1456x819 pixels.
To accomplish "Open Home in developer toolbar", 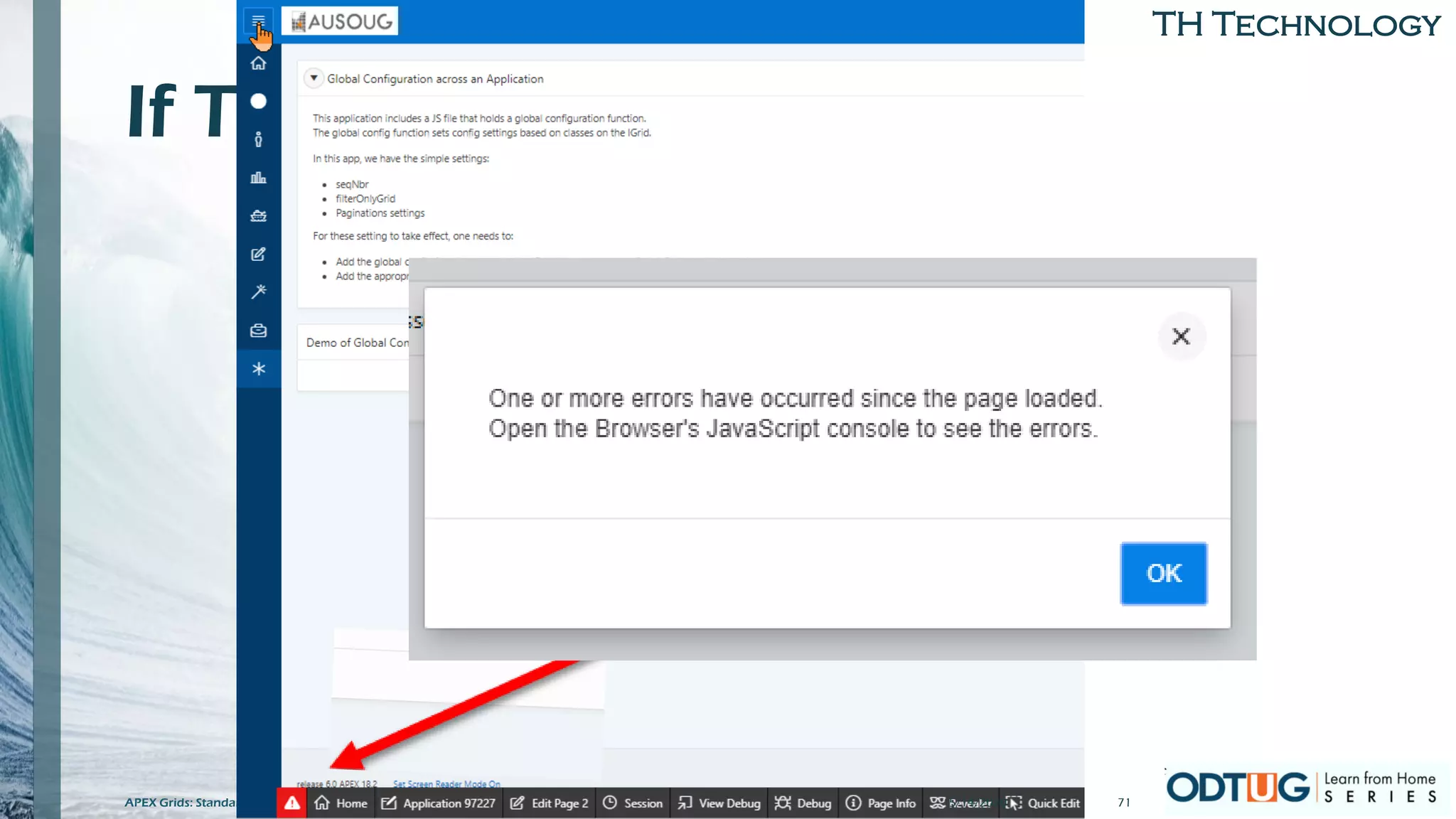I will (x=341, y=803).
